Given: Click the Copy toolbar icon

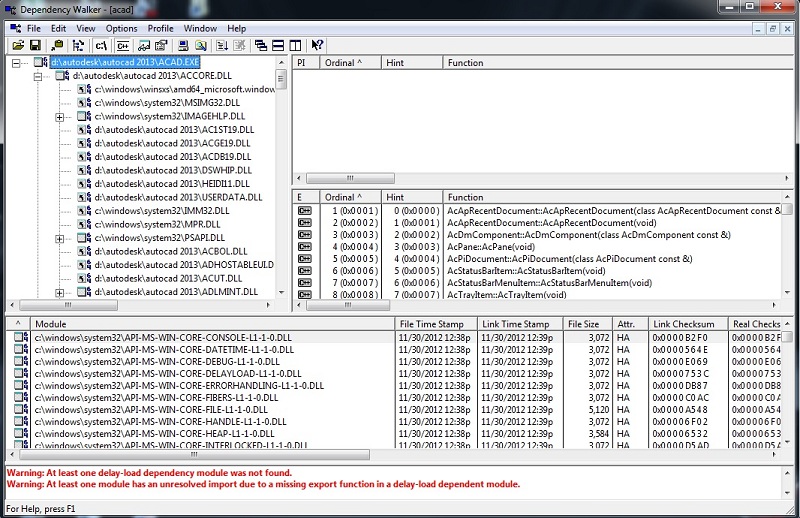Looking at the screenshot, I should (57, 45).
